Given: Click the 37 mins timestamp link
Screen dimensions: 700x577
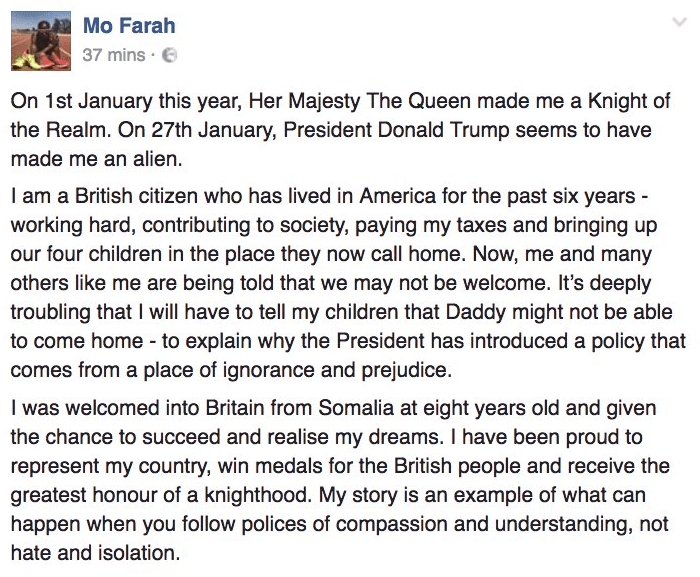Looking at the screenshot, I should pyautogui.click(x=113, y=55).
